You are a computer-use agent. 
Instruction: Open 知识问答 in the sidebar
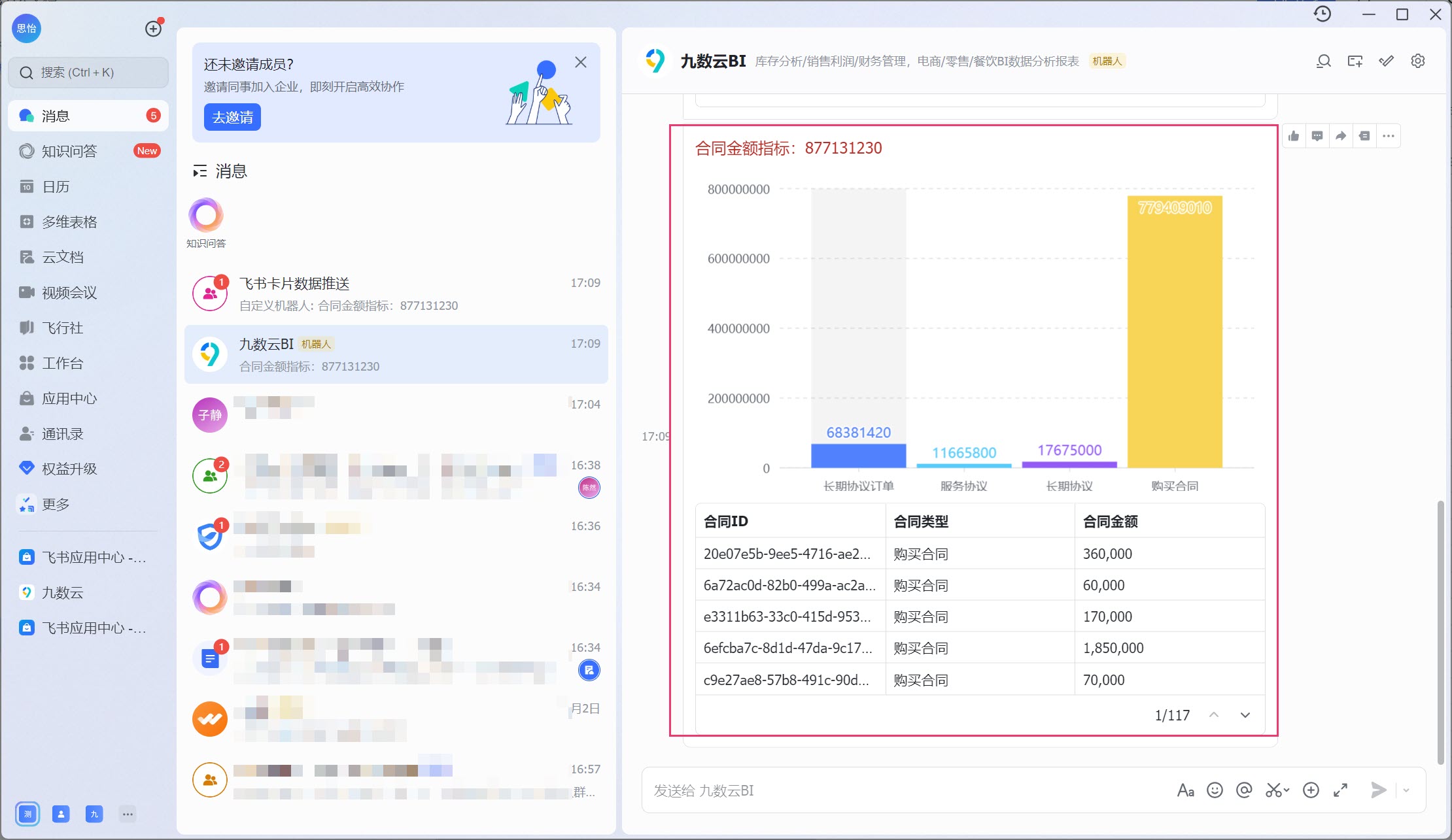coord(88,151)
